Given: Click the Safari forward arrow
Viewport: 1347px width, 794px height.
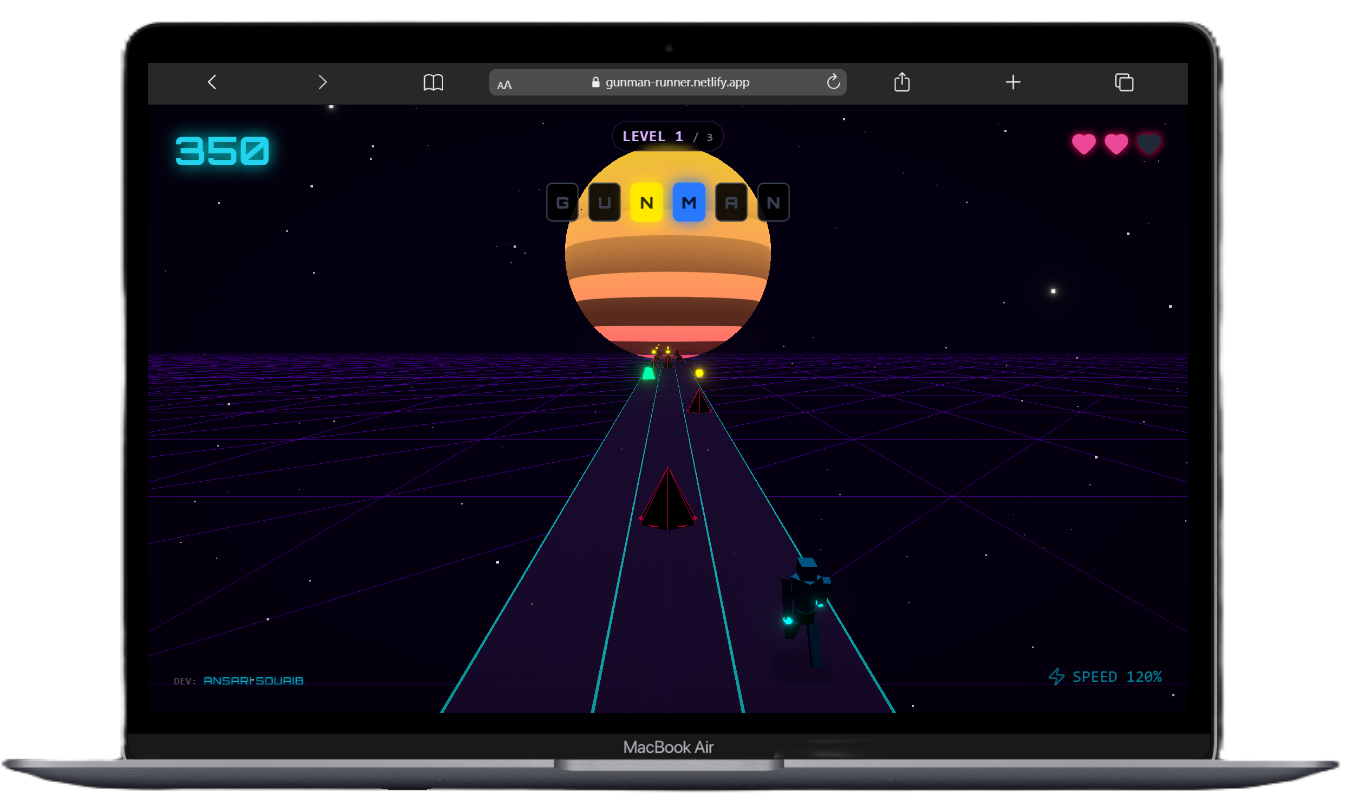Looking at the screenshot, I should coord(322,83).
